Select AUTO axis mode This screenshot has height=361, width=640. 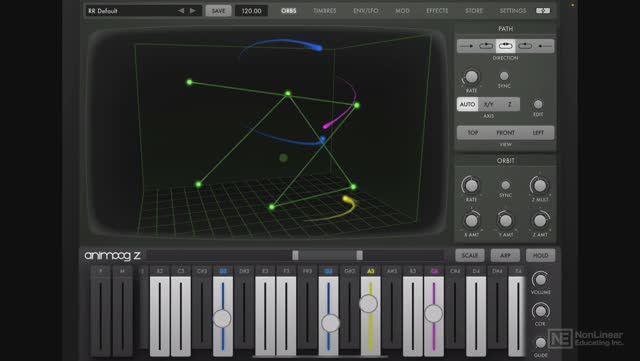point(467,104)
